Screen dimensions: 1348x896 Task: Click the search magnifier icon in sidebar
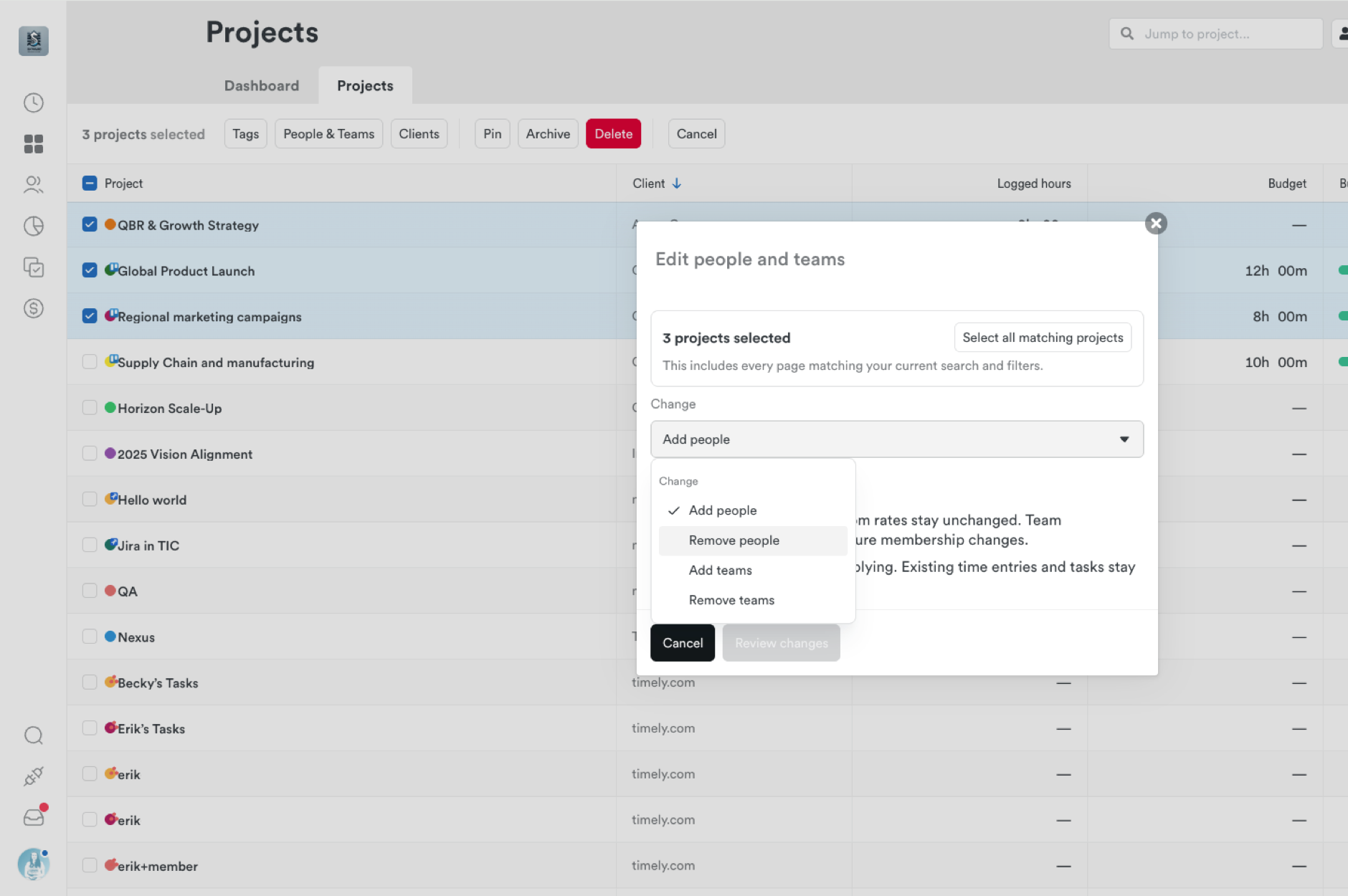click(34, 735)
